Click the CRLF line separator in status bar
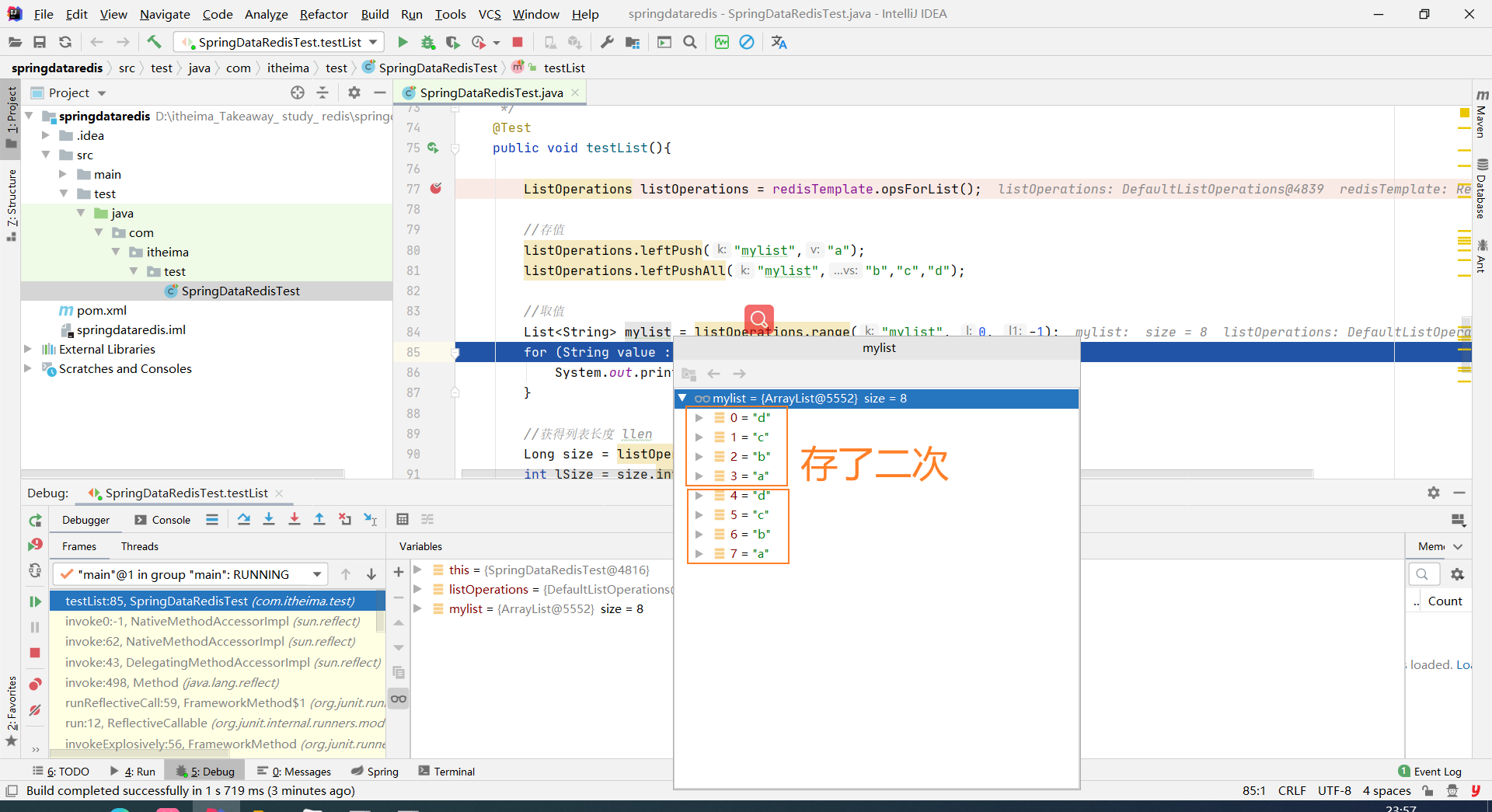1492x812 pixels. click(x=1292, y=790)
